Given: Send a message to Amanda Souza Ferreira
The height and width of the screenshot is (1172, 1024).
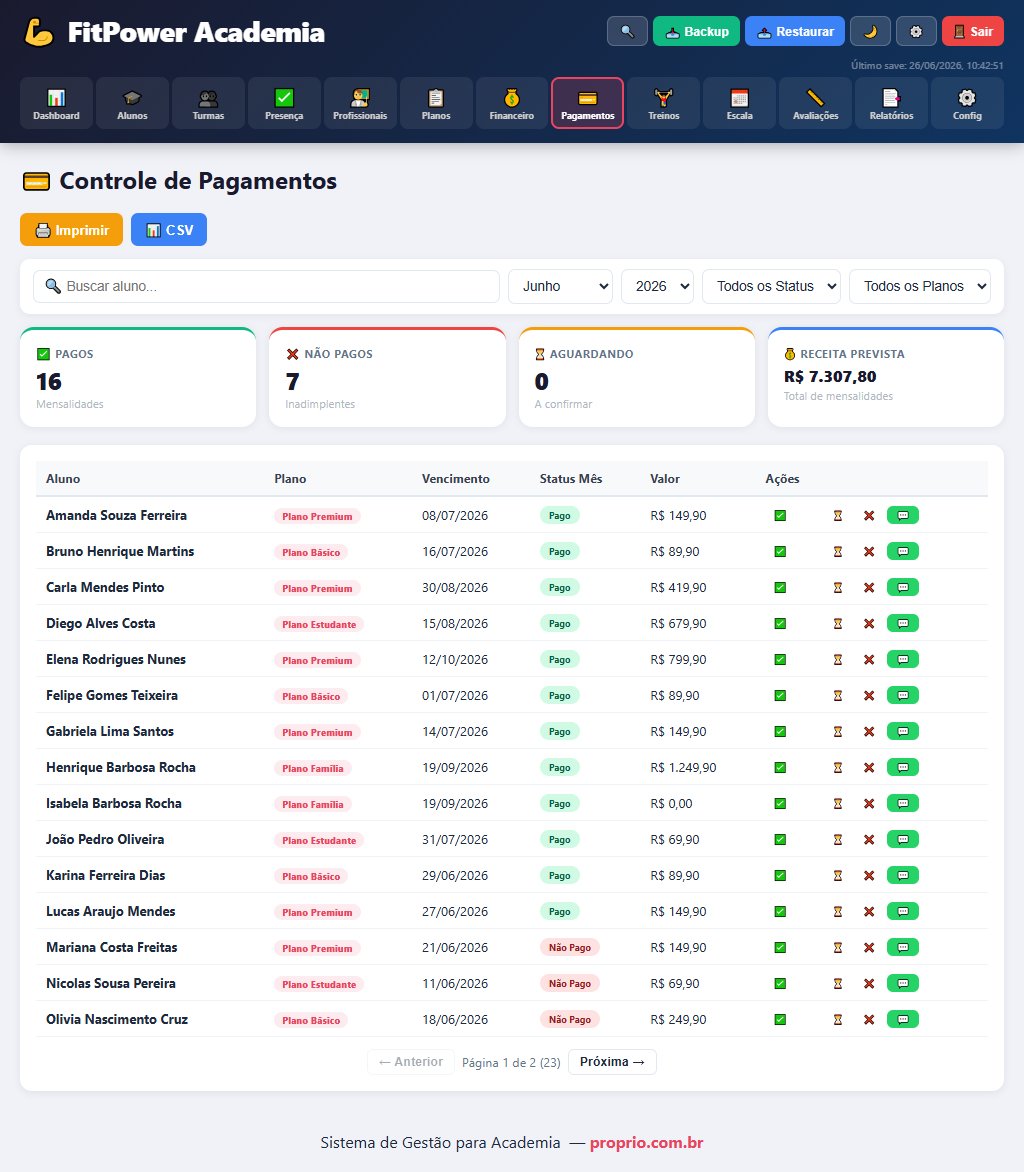Looking at the screenshot, I should 902,516.
